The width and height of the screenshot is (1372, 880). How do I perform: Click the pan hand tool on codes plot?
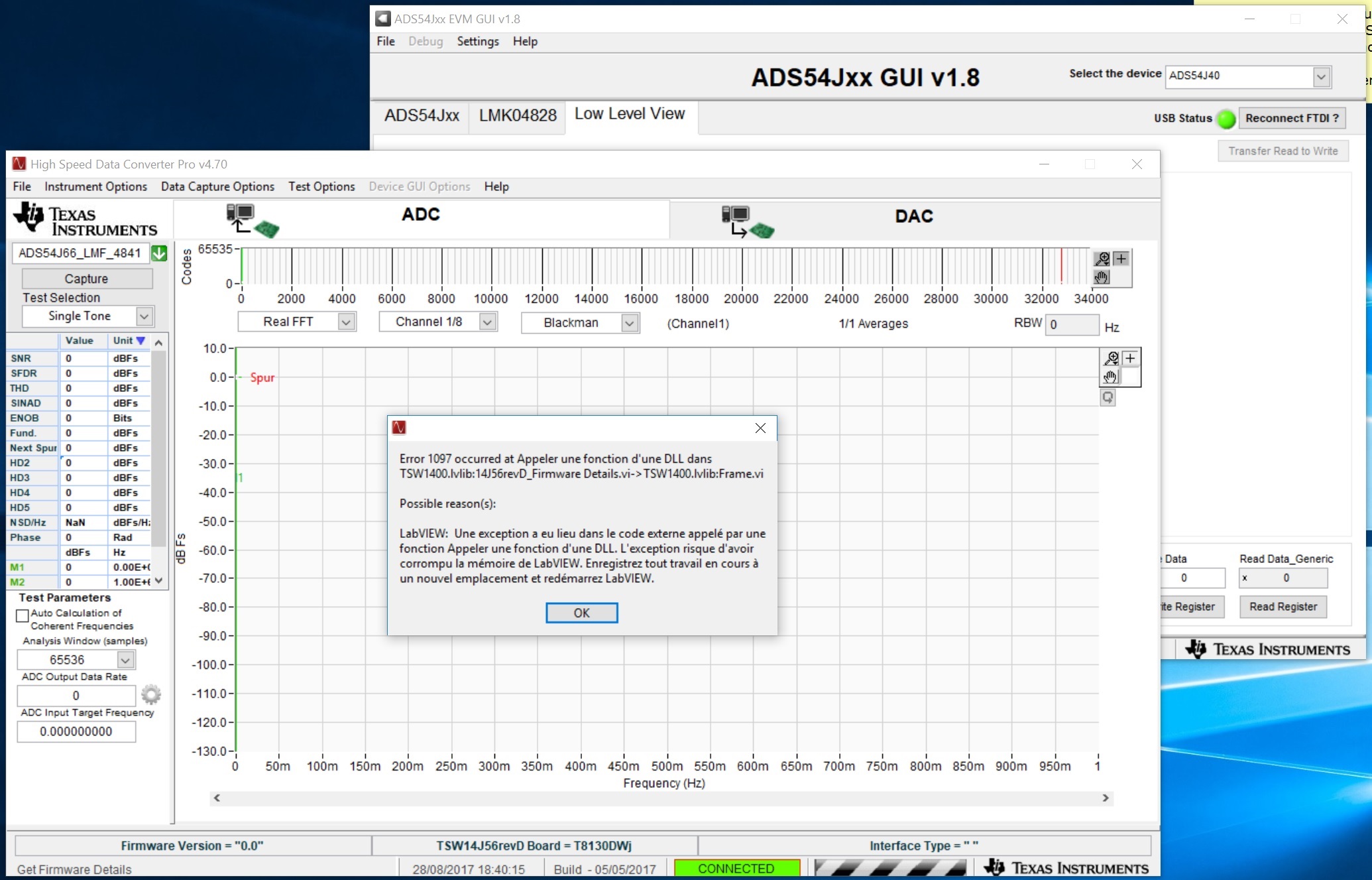(x=1102, y=277)
